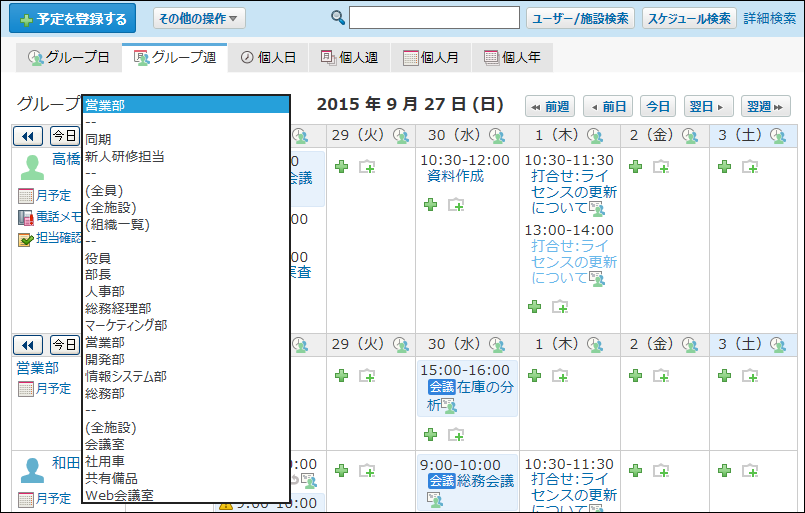Click group day icon beside top 3 (土) header
The image size is (805, 513).
tap(778, 136)
